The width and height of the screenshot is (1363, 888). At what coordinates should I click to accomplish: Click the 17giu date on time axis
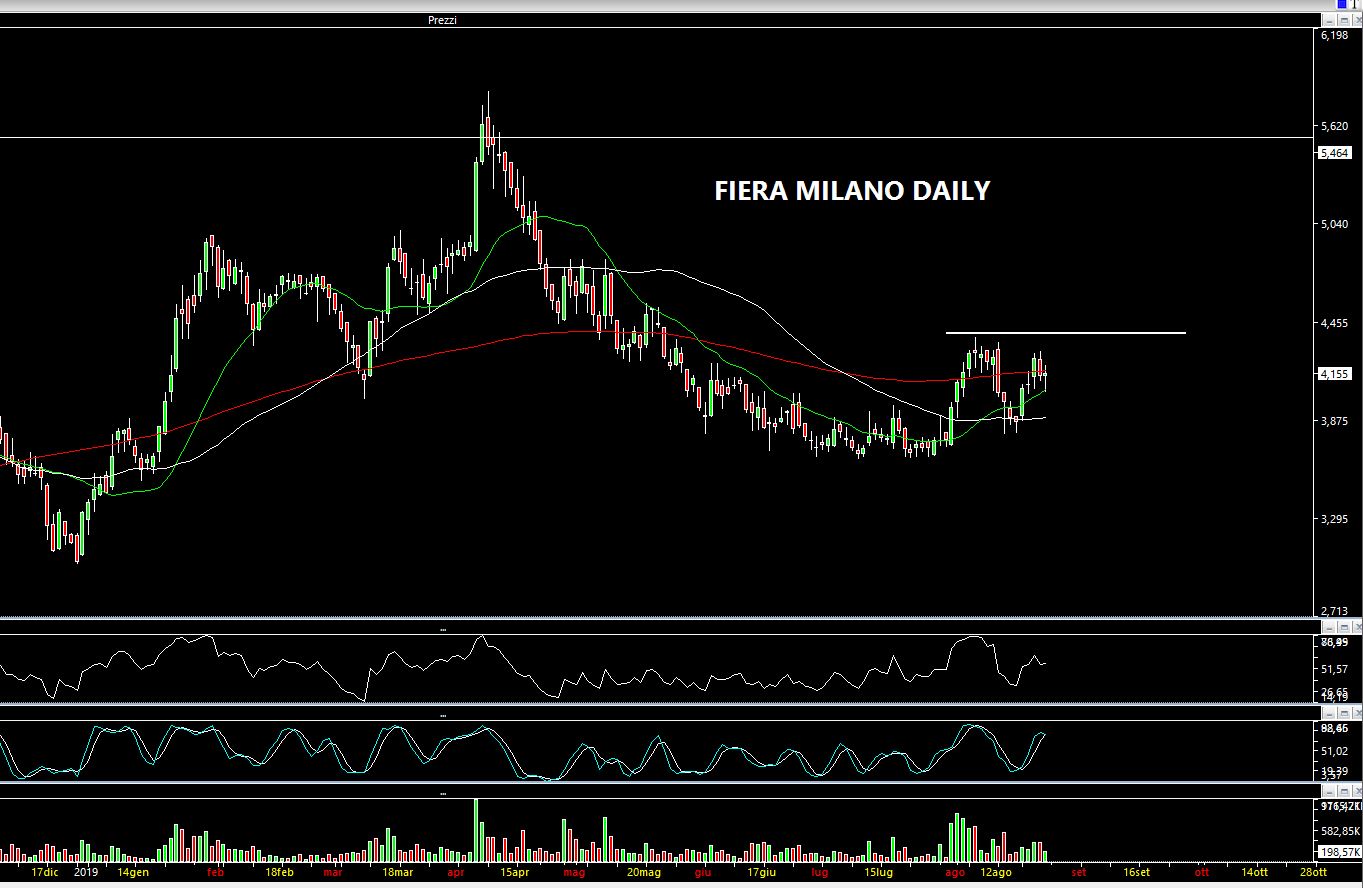761,872
